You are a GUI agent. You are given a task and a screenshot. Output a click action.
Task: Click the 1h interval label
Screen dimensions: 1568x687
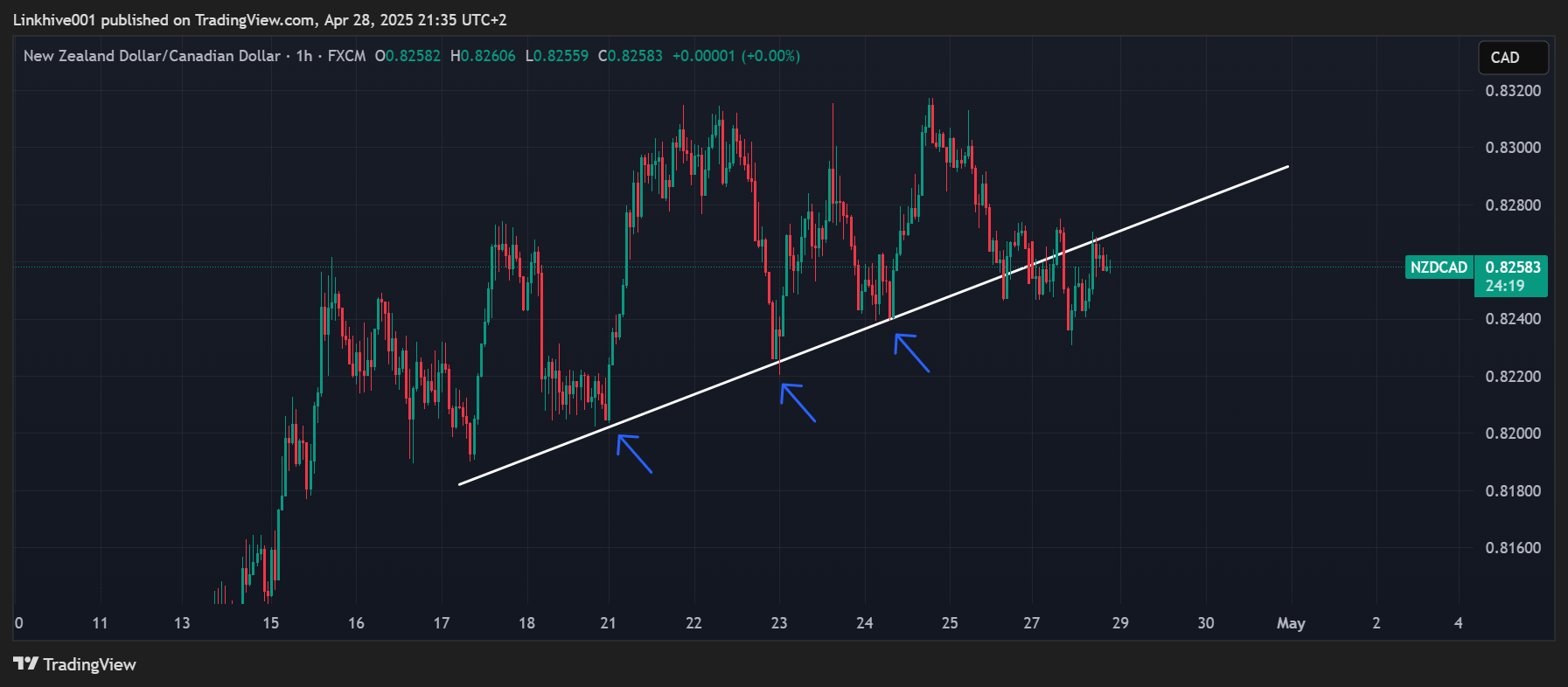click(304, 56)
